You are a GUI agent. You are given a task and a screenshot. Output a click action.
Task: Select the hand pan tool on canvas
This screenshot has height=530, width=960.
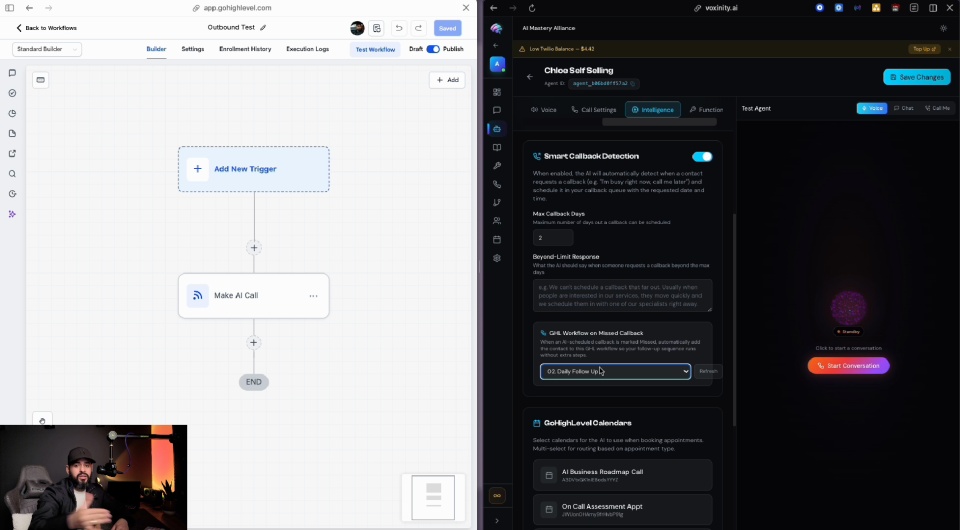click(42, 420)
